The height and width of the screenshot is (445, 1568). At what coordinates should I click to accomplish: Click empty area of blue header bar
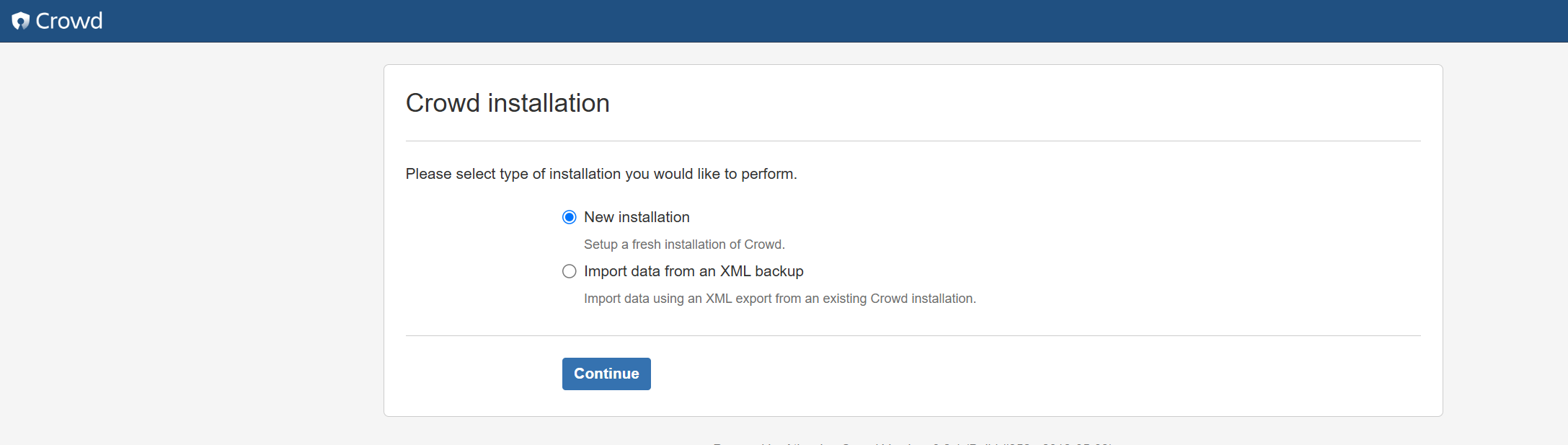point(793,21)
